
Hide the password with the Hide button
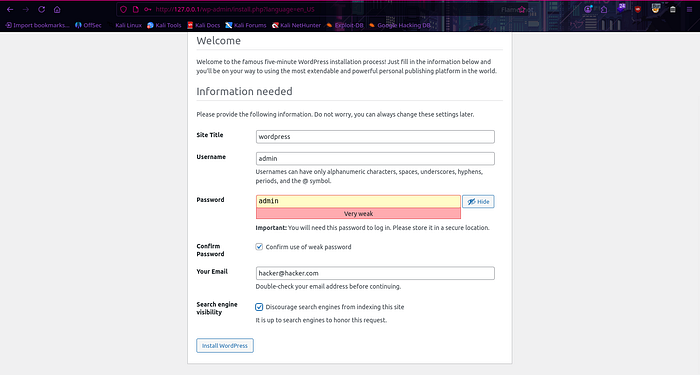tap(478, 202)
